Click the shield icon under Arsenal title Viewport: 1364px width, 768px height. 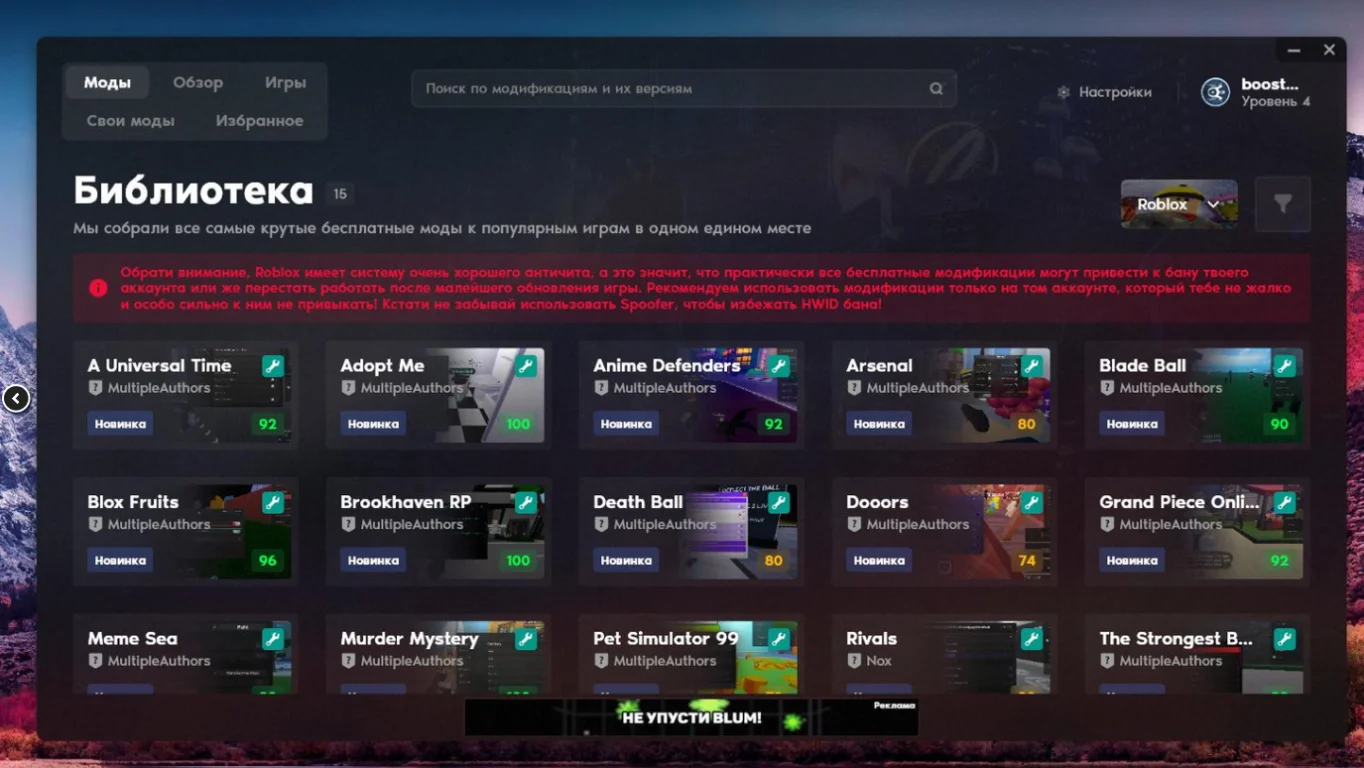(854, 388)
